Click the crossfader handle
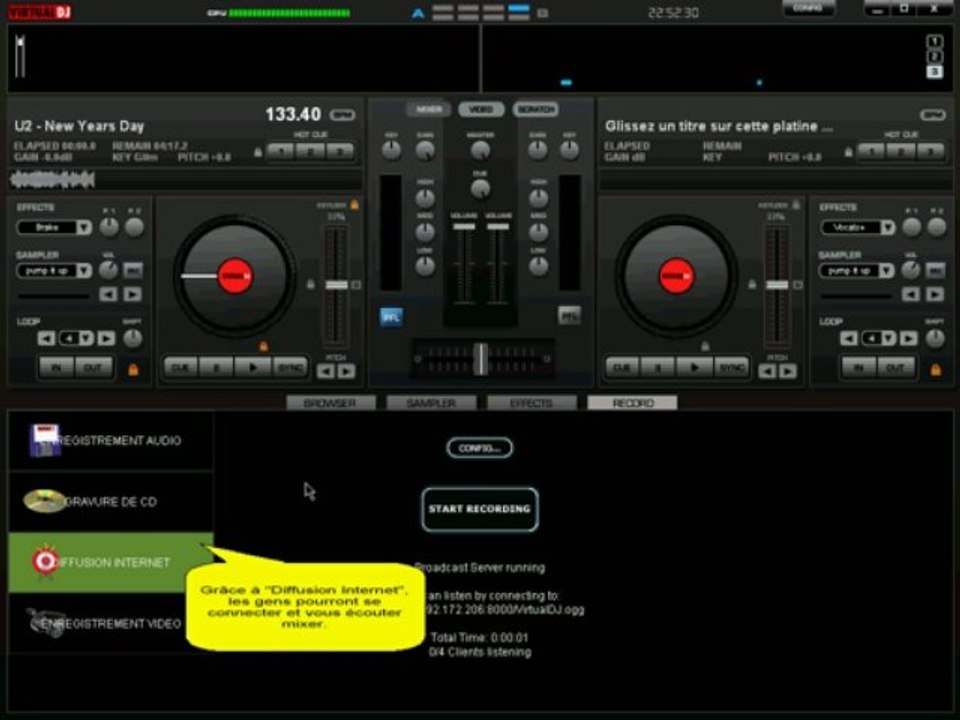This screenshot has width=960, height=720. coord(482,358)
